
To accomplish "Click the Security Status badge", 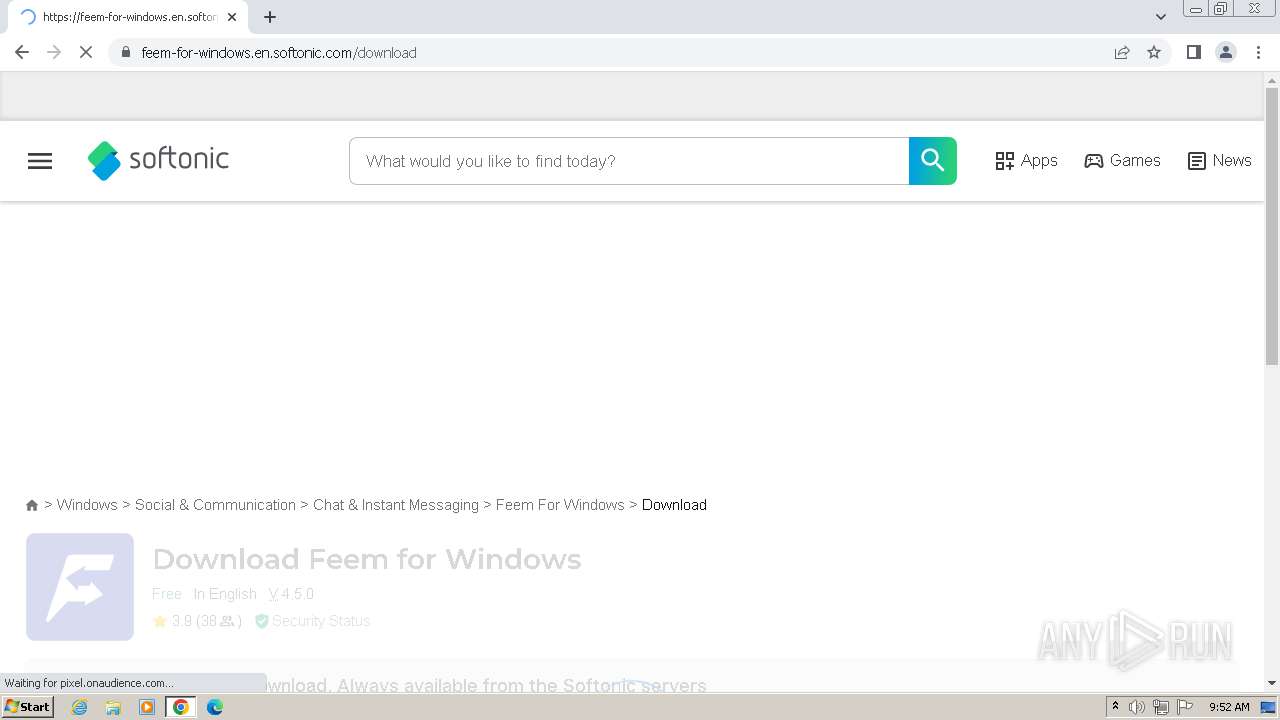I will [x=312, y=621].
